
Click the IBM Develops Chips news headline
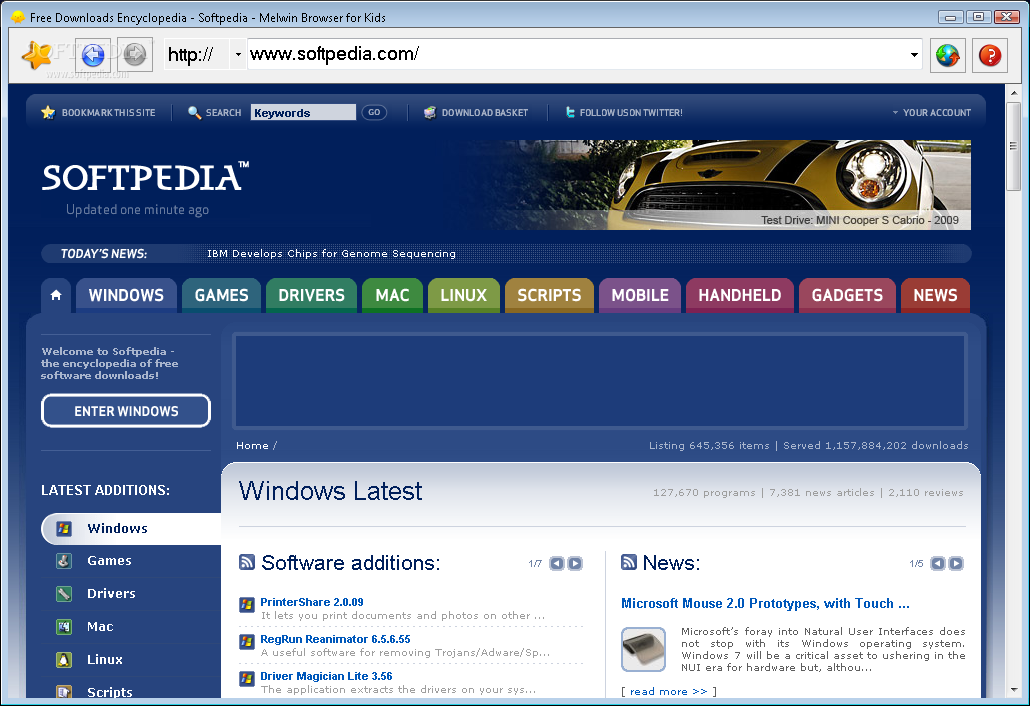coord(331,254)
